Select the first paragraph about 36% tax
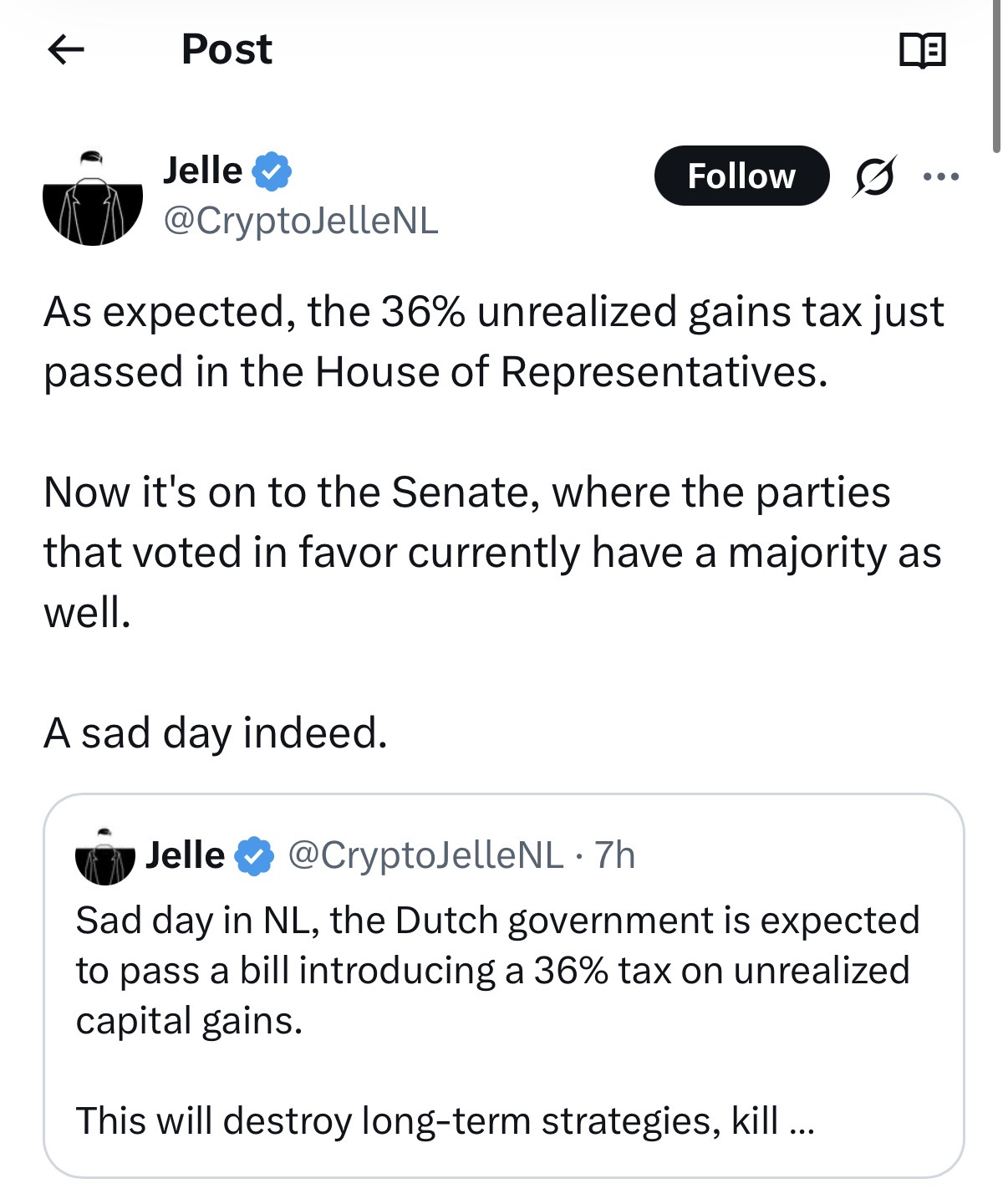1008x1194 pixels. coord(493,341)
